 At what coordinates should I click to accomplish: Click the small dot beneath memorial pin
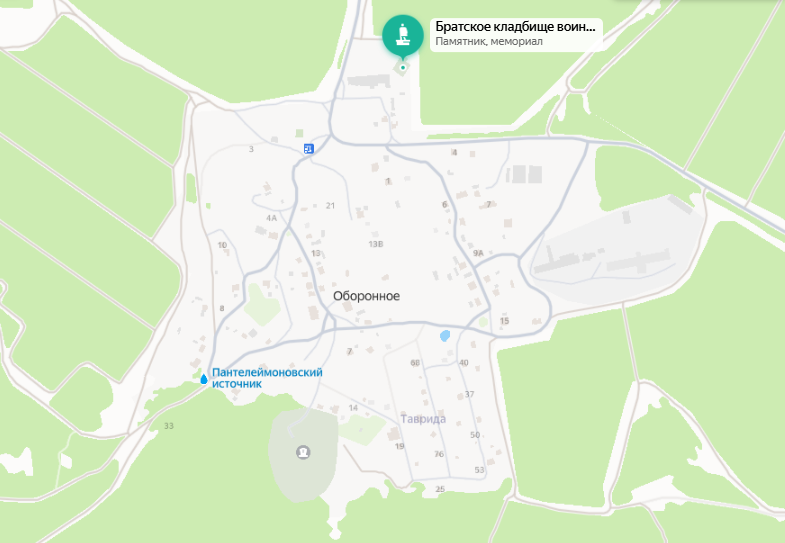(403, 68)
